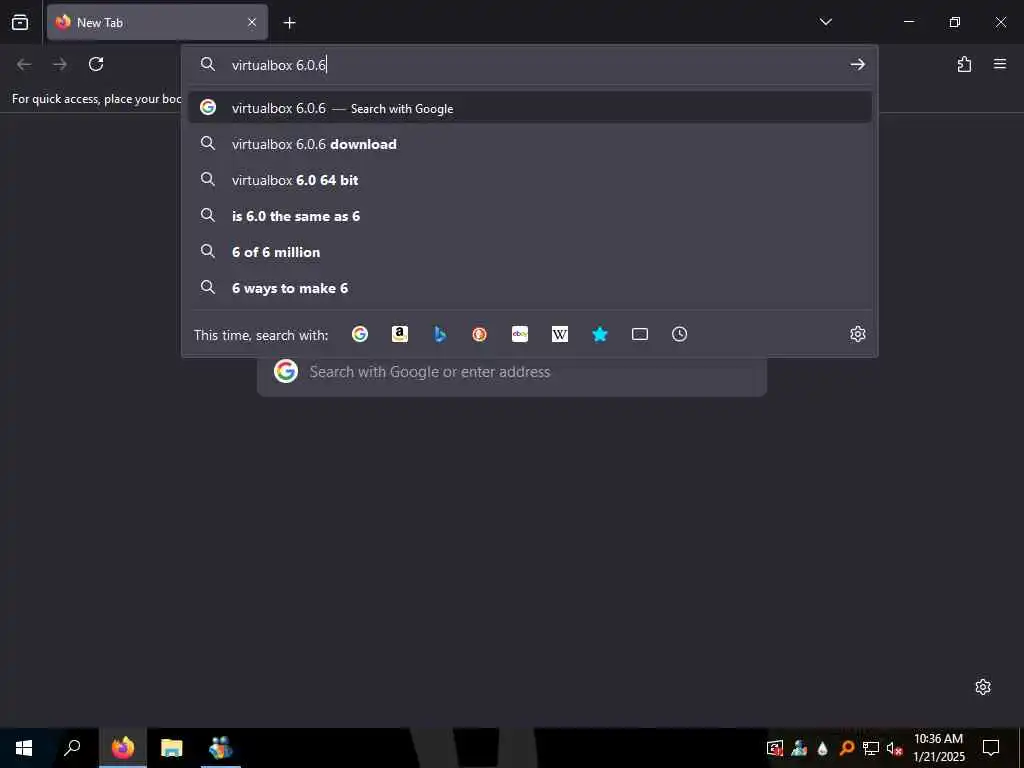This screenshot has height=768, width=1024.
Task: Open Firefox View tab list icon
Action: point(20,22)
